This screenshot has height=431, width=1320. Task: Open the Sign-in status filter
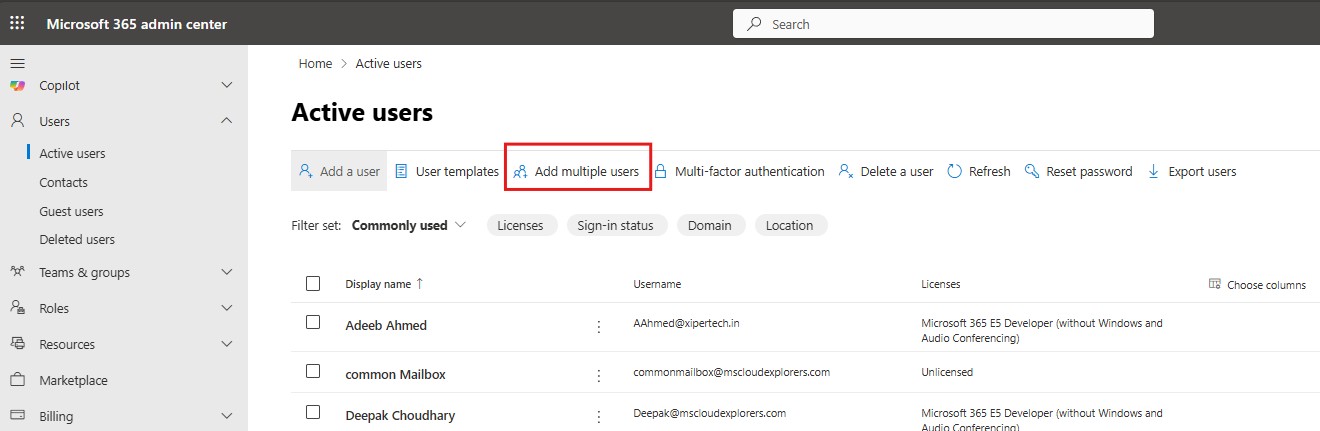[x=615, y=225]
